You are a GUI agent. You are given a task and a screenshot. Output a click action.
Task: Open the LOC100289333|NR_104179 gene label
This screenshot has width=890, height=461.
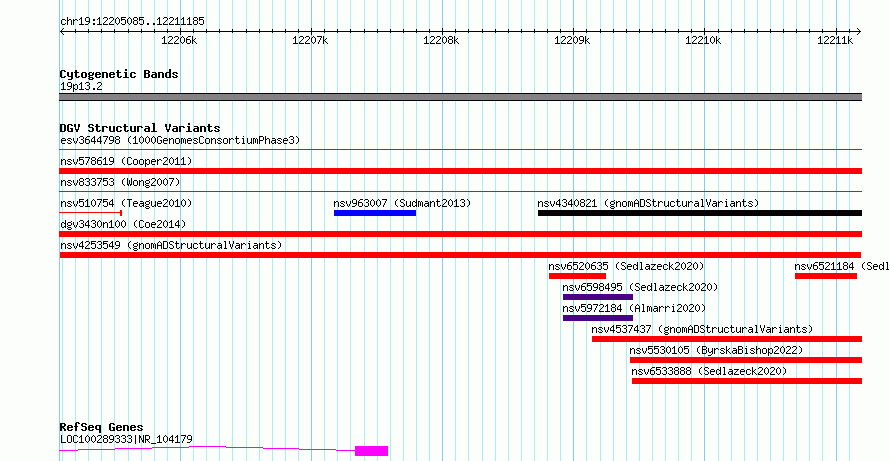click(126, 439)
